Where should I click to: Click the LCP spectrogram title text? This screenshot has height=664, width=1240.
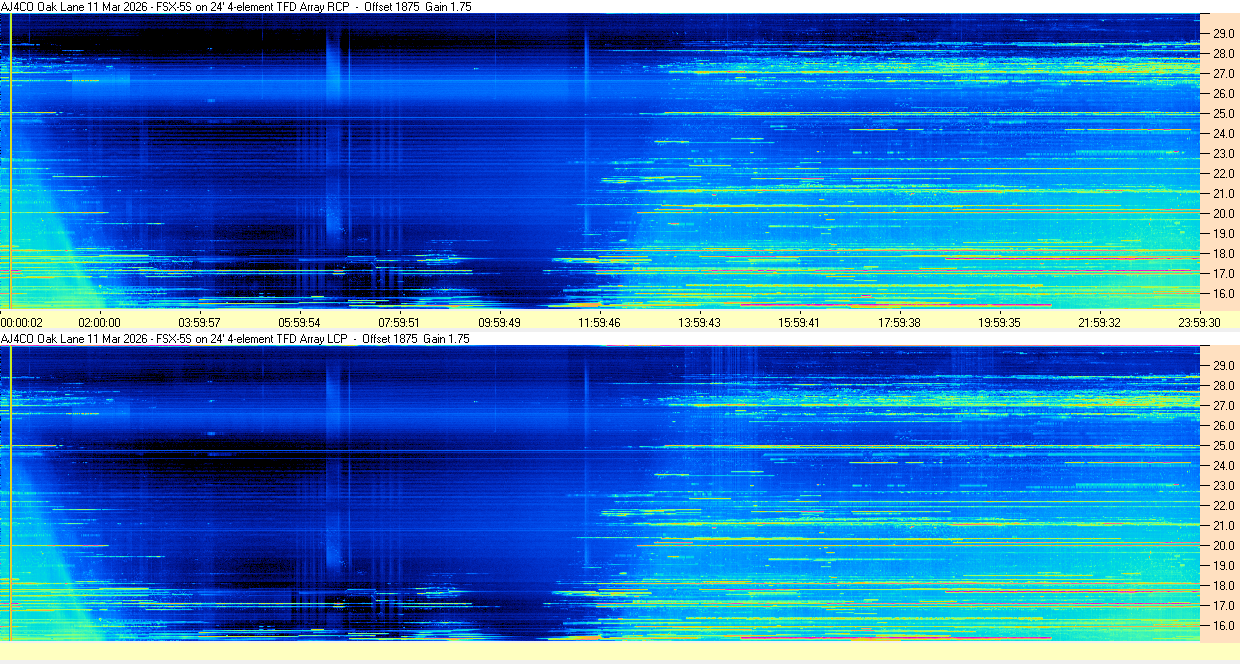[235, 339]
